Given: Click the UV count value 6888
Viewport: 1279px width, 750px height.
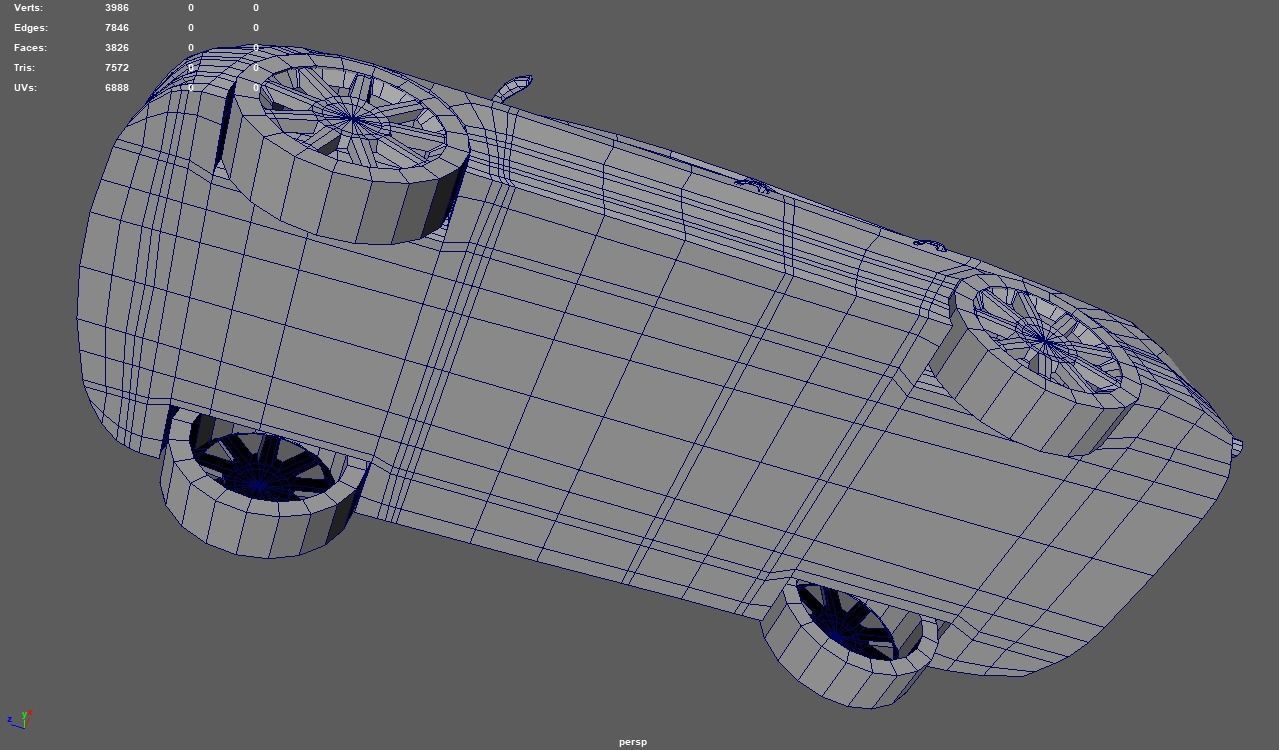Looking at the screenshot, I should tap(117, 88).
